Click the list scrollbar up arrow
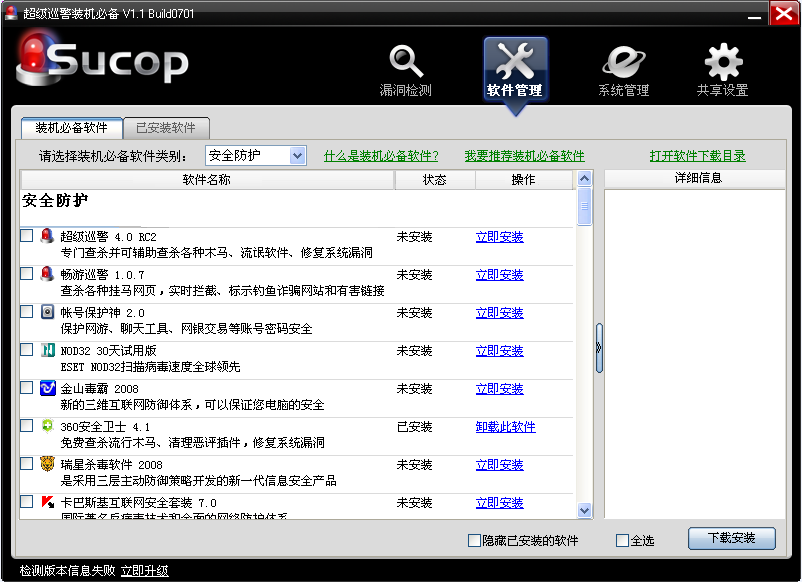 pos(585,178)
